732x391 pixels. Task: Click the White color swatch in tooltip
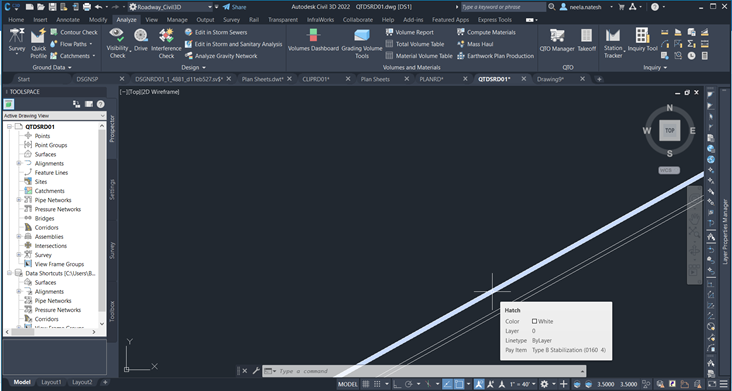pos(535,321)
